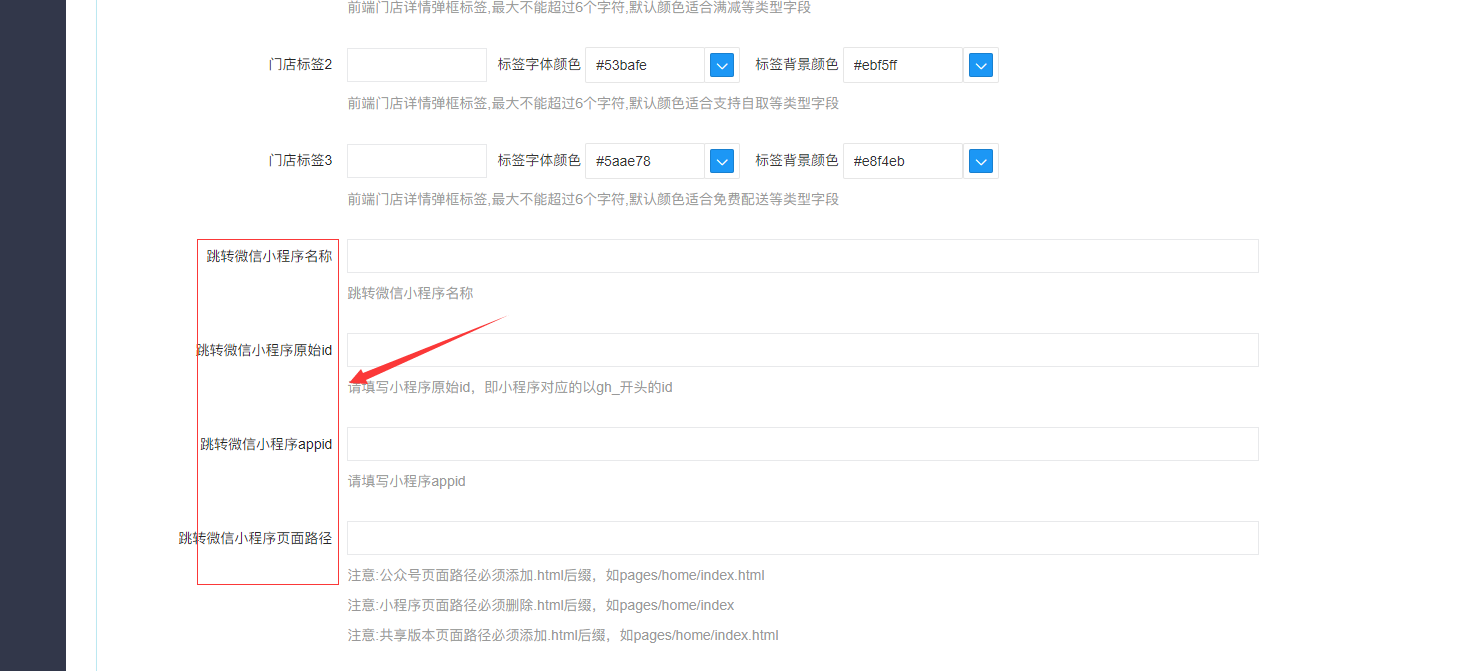
Task: Click the 门店标签3 label
Action: pos(300,161)
